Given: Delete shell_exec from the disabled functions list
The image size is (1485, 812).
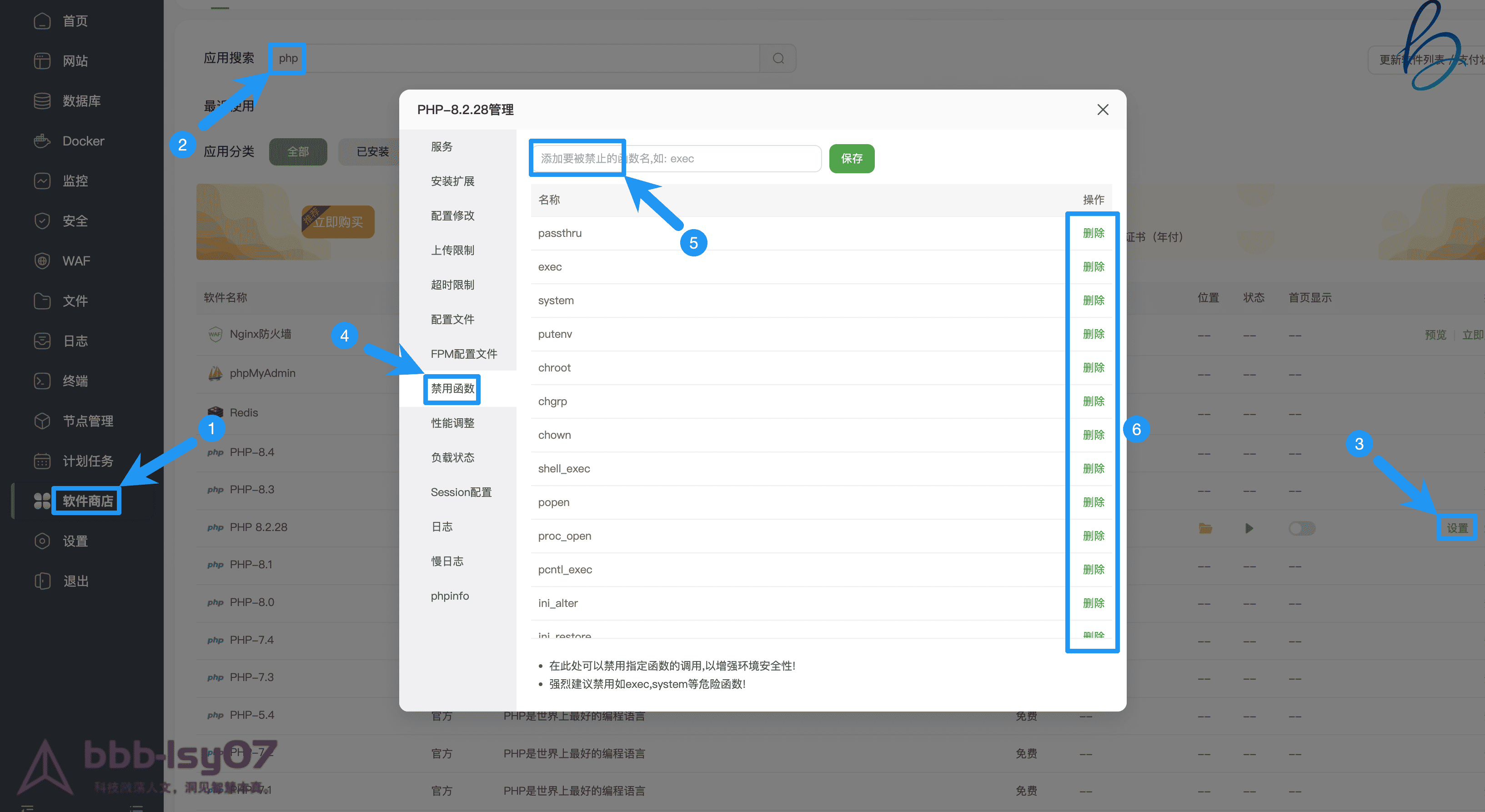Looking at the screenshot, I should 1093,468.
